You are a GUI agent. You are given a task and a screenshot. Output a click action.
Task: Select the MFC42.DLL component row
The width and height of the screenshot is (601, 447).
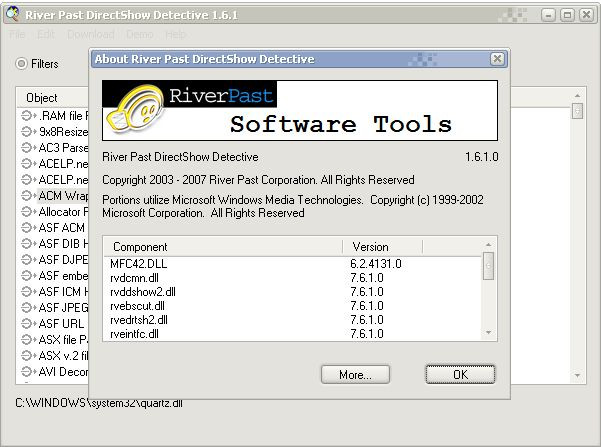tap(293, 264)
